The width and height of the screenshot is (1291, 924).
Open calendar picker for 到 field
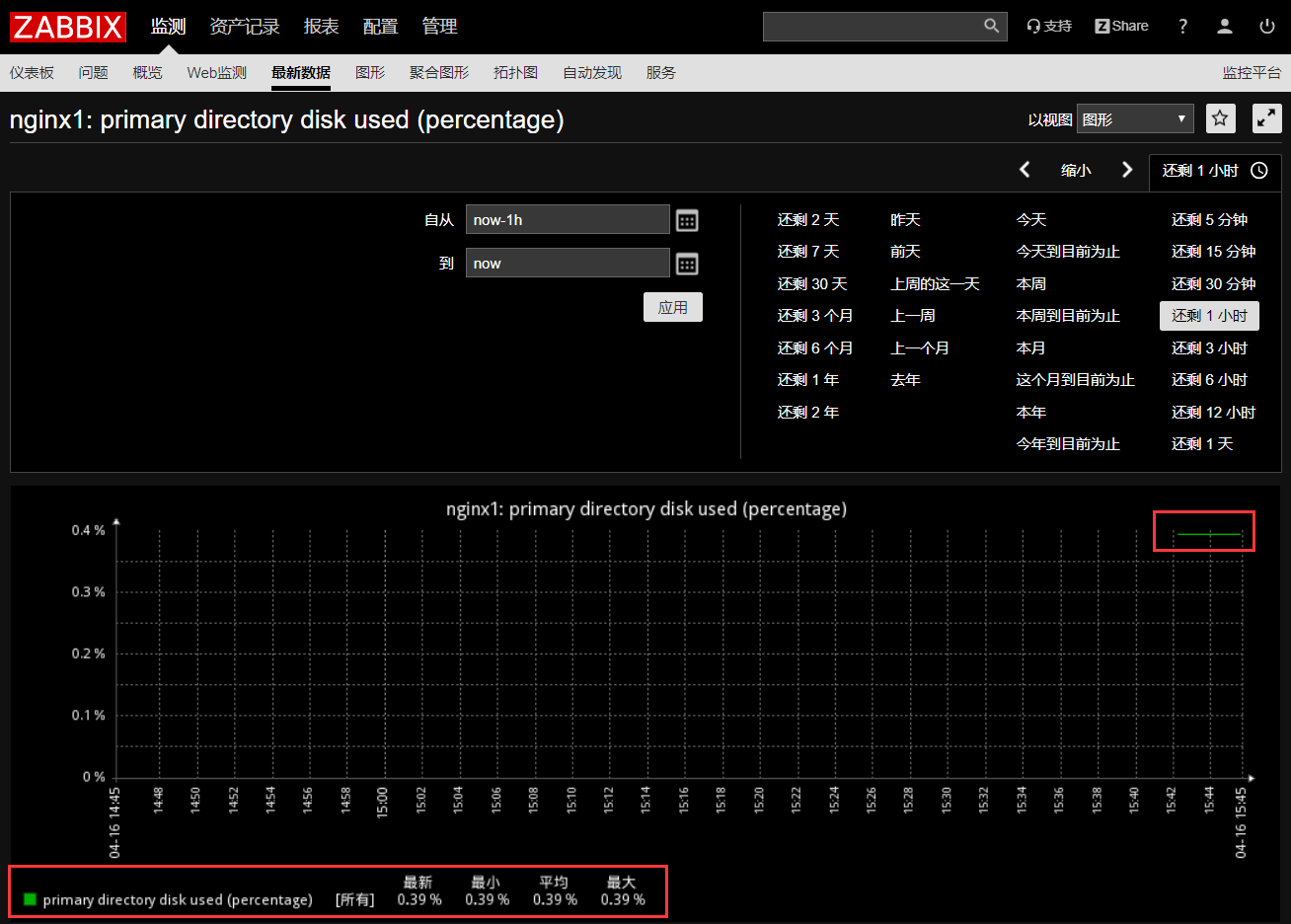[x=687, y=264]
